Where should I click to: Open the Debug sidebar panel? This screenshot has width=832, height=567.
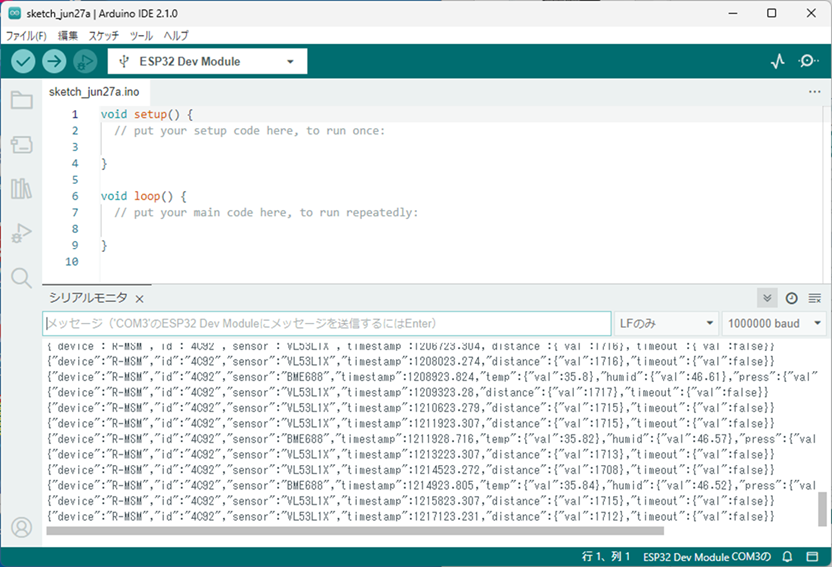coord(21,233)
